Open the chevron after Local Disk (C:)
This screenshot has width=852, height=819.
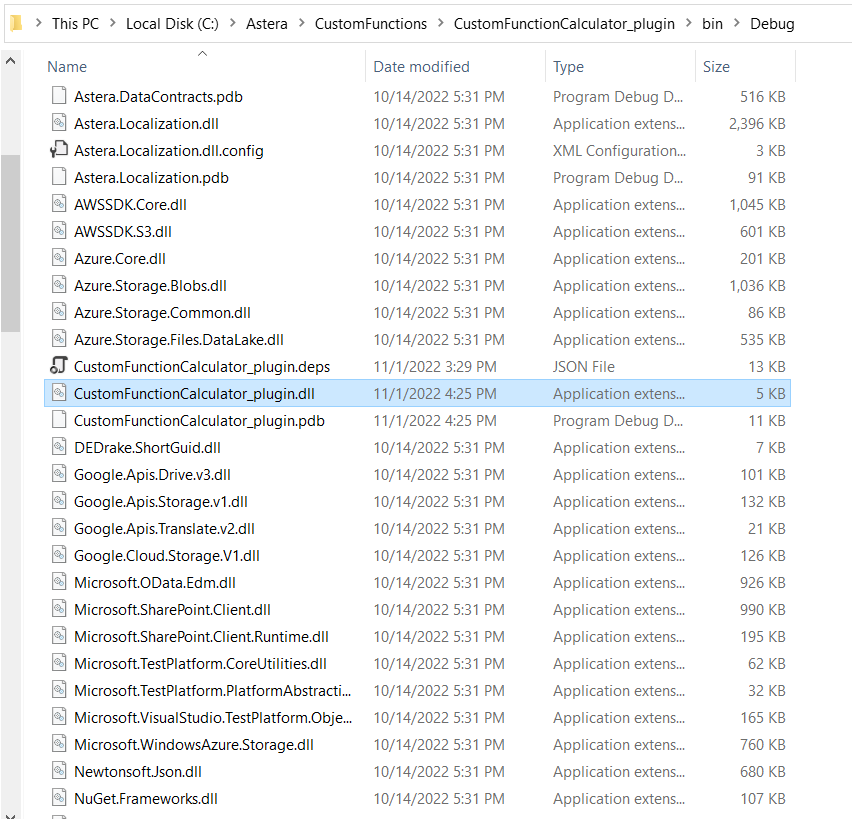(x=233, y=23)
